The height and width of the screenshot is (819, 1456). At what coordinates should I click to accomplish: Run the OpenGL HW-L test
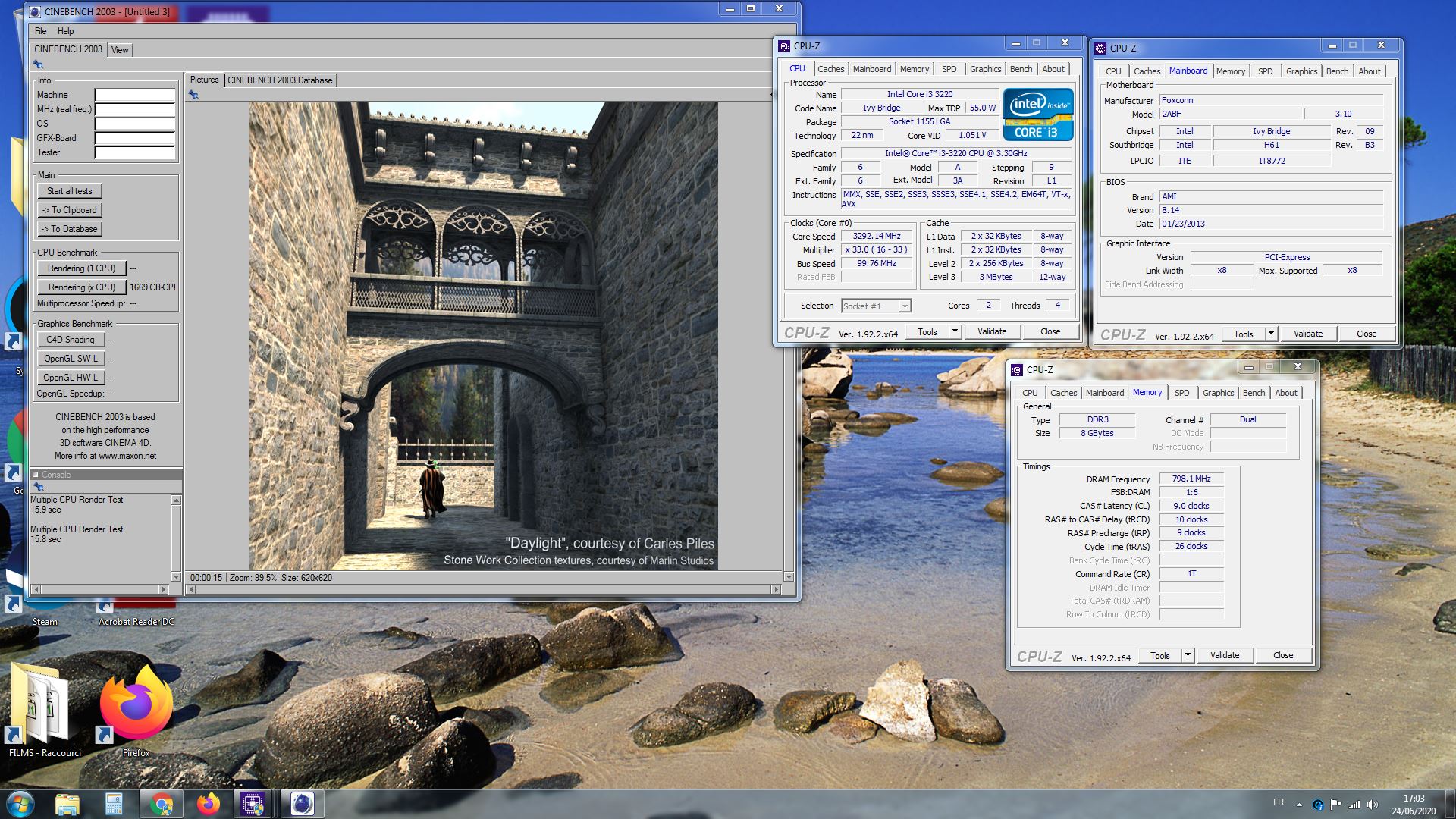click(71, 378)
